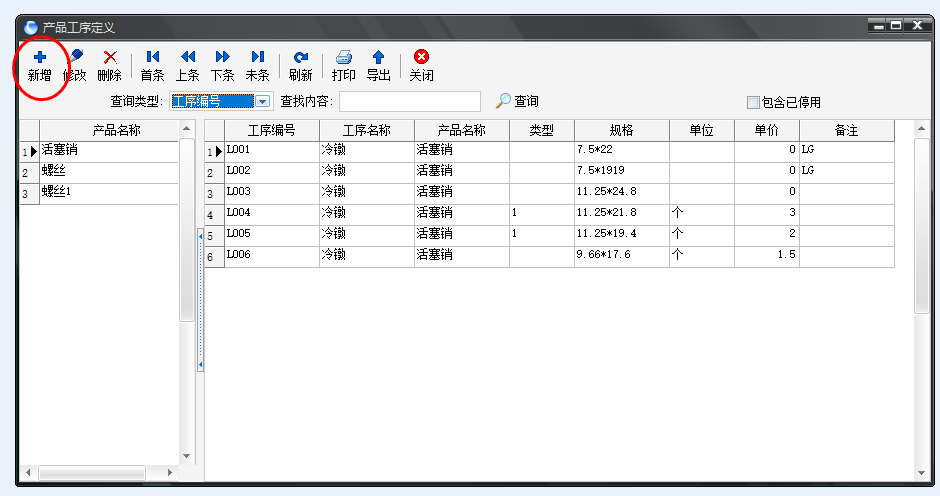Maximize the 产品工序定义 window
The width and height of the screenshot is (940, 496).
896,25
